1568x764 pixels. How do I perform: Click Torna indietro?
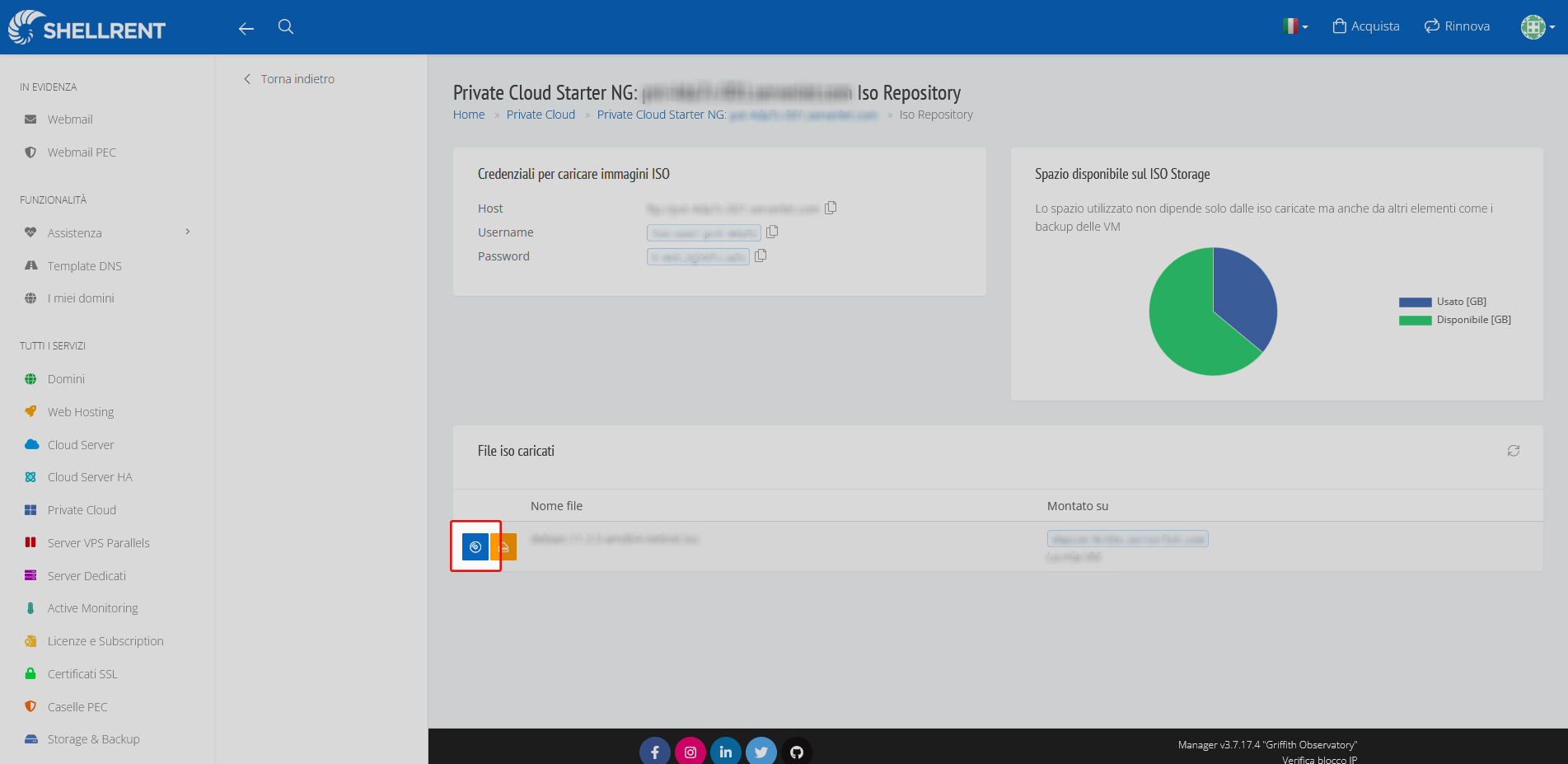pyautogui.click(x=289, y=79)
